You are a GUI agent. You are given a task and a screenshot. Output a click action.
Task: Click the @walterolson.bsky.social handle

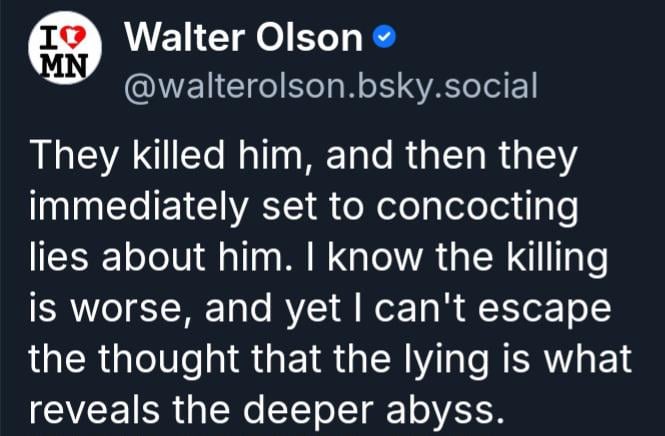(329, 85)
